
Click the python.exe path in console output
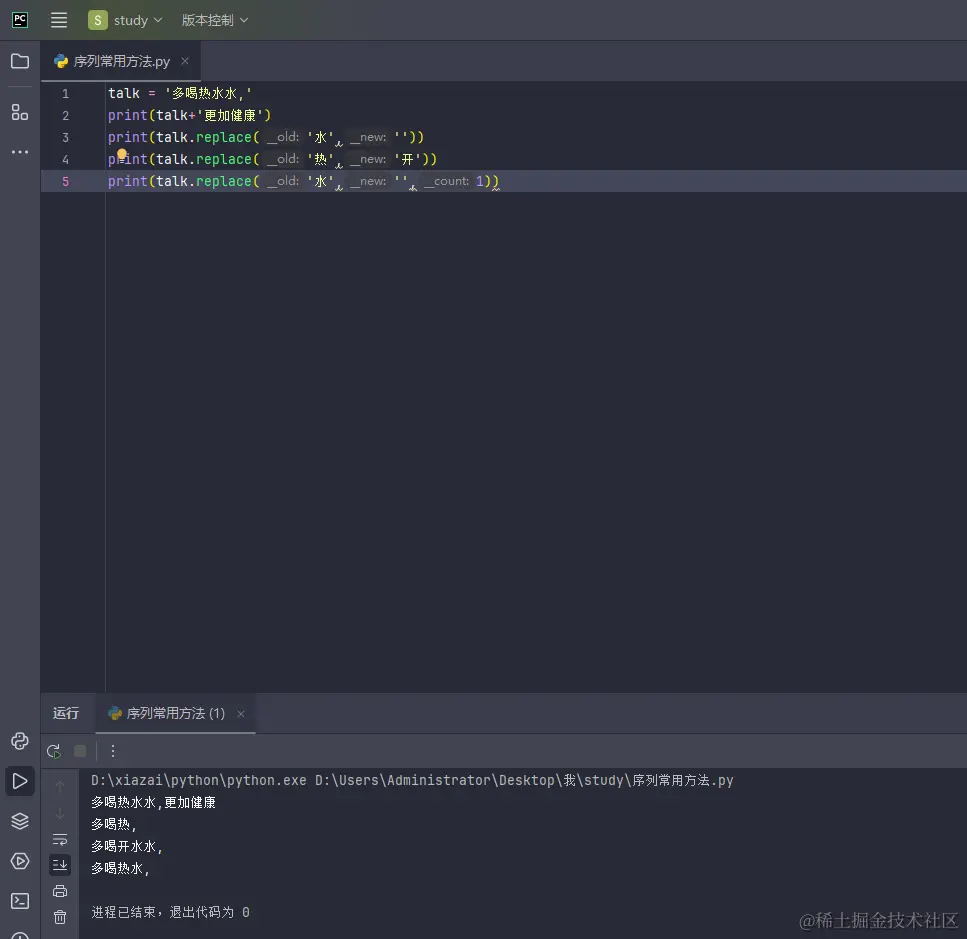[199, 781]
